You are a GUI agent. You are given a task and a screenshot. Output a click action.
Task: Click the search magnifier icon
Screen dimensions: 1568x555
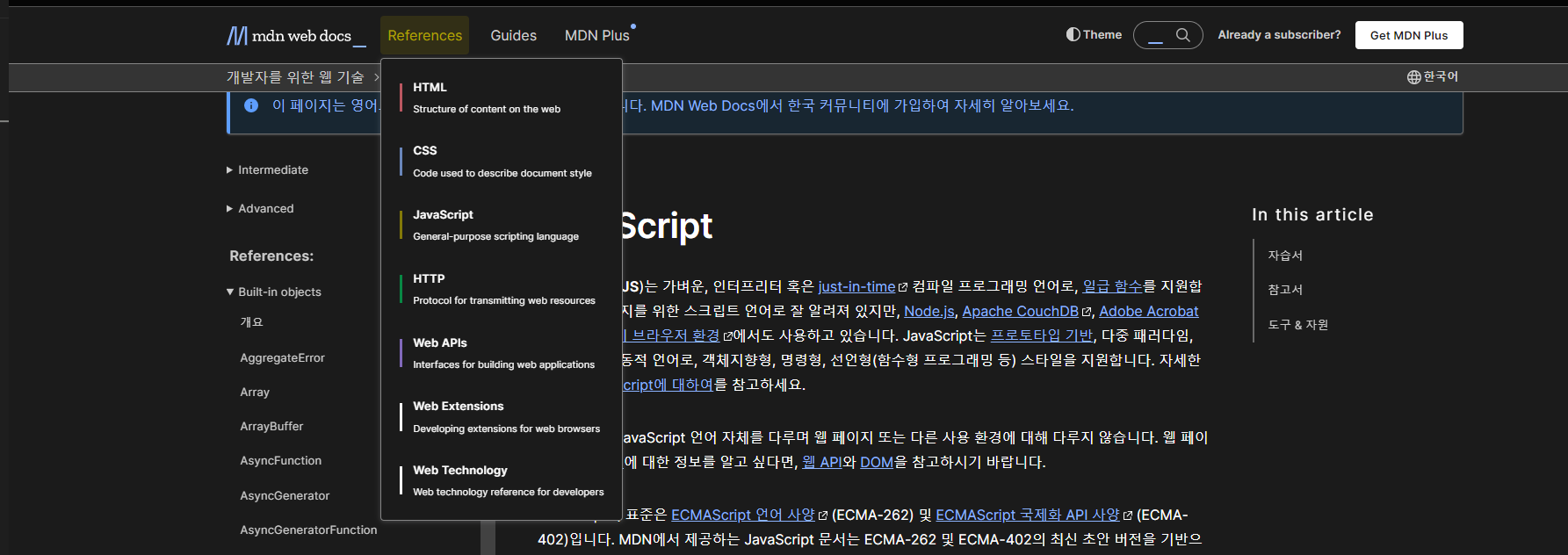point(1183,35)
